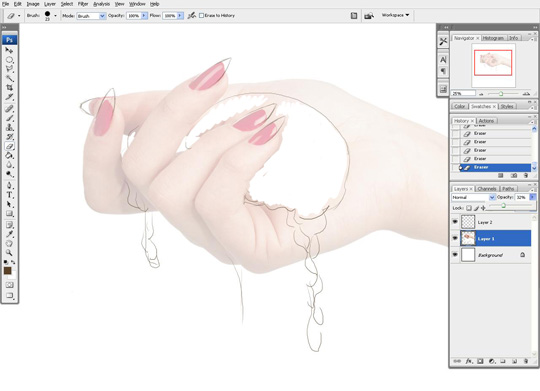The width and height of the screenshot is (540, 391).
Task: Select the Zoom tool
Action: click(x=9, y=253)
